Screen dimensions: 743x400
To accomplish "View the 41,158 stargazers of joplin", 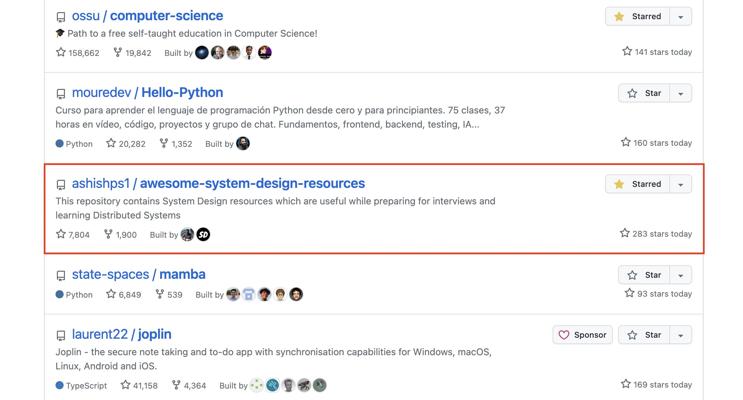I will point(139,385).
